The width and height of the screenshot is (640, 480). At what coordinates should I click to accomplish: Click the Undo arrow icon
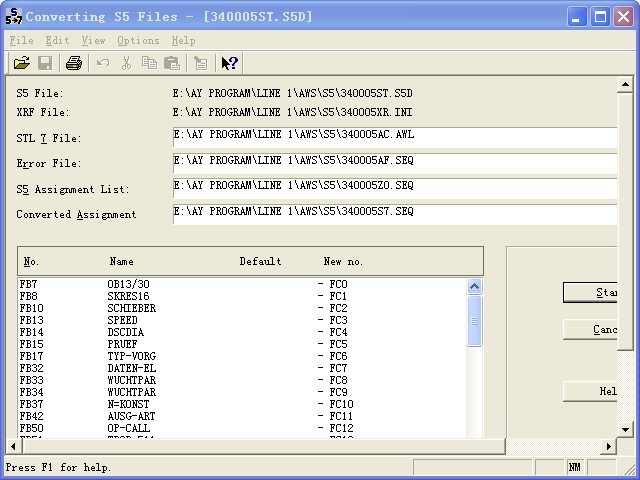[x=103, y=63]
